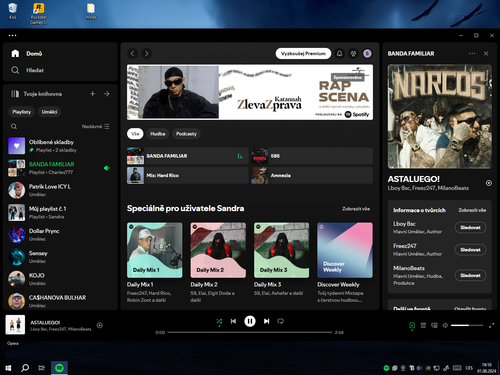Pause the current song
The image size is (500, 375).
[x=250, y=321]
